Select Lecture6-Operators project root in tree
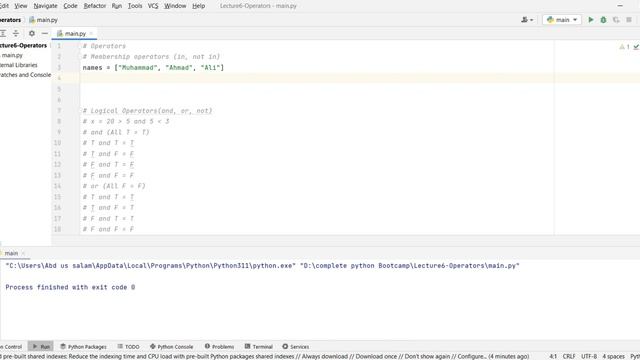The height and width of the screenshot is (360, 640). (23, 45)
